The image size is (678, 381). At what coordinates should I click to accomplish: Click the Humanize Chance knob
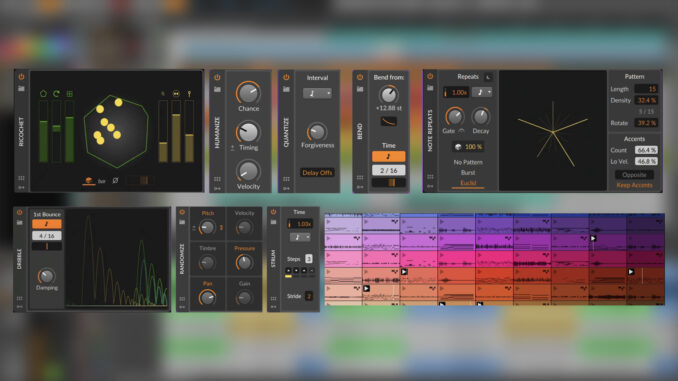(248, 93)
